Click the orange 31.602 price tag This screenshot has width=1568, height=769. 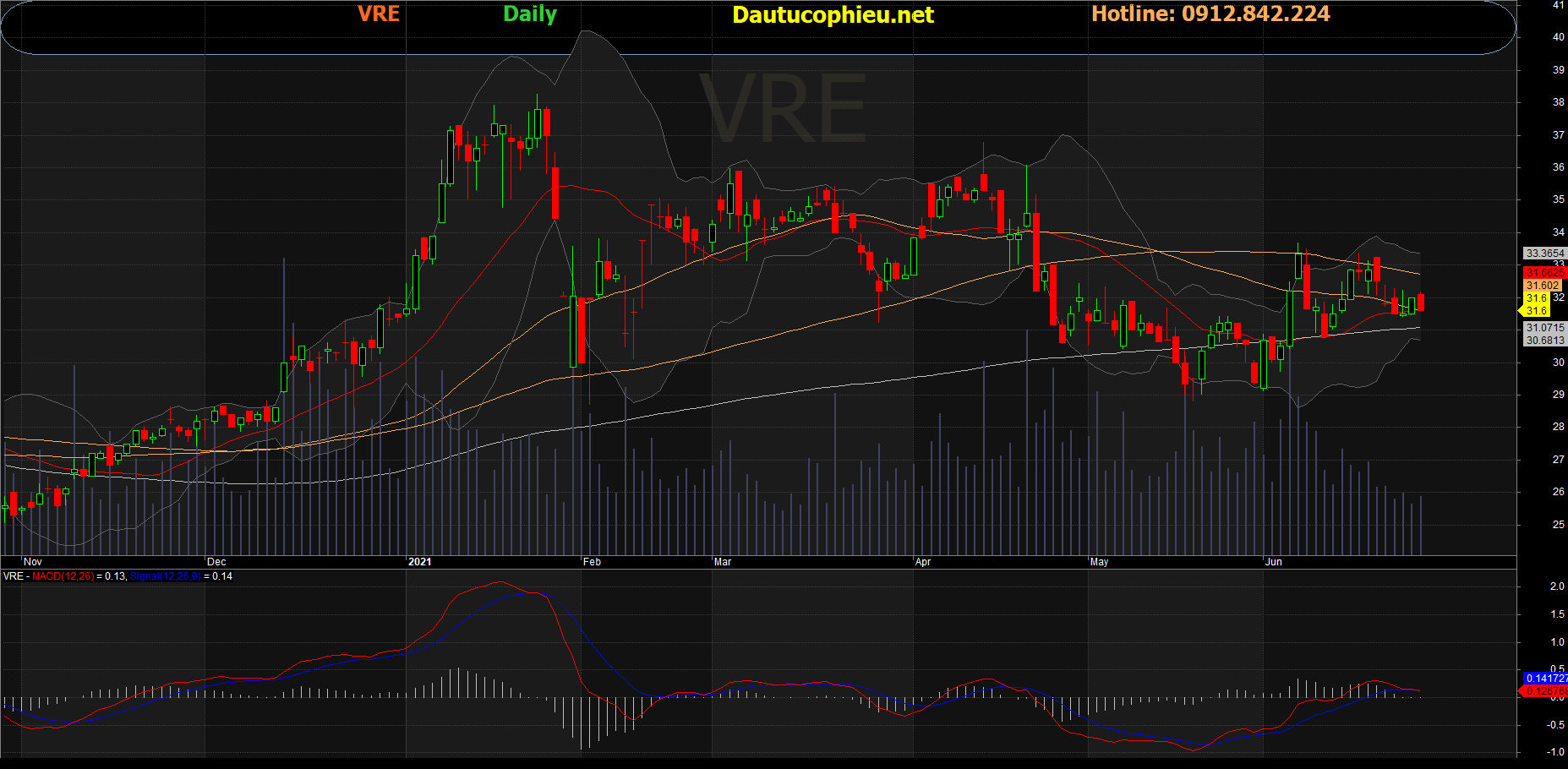coord(1543,286)
